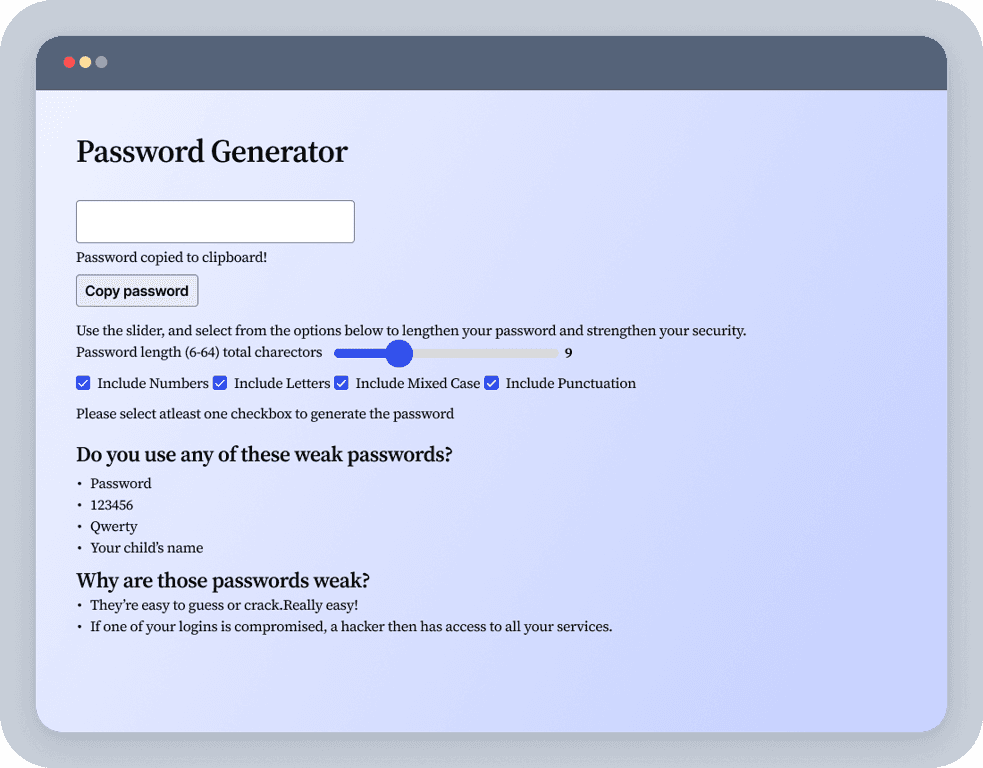Image resolution: width=983 pixels, height=768 pixels.
Task: Click the empty generated password field
Action: [x=215, y=221]
